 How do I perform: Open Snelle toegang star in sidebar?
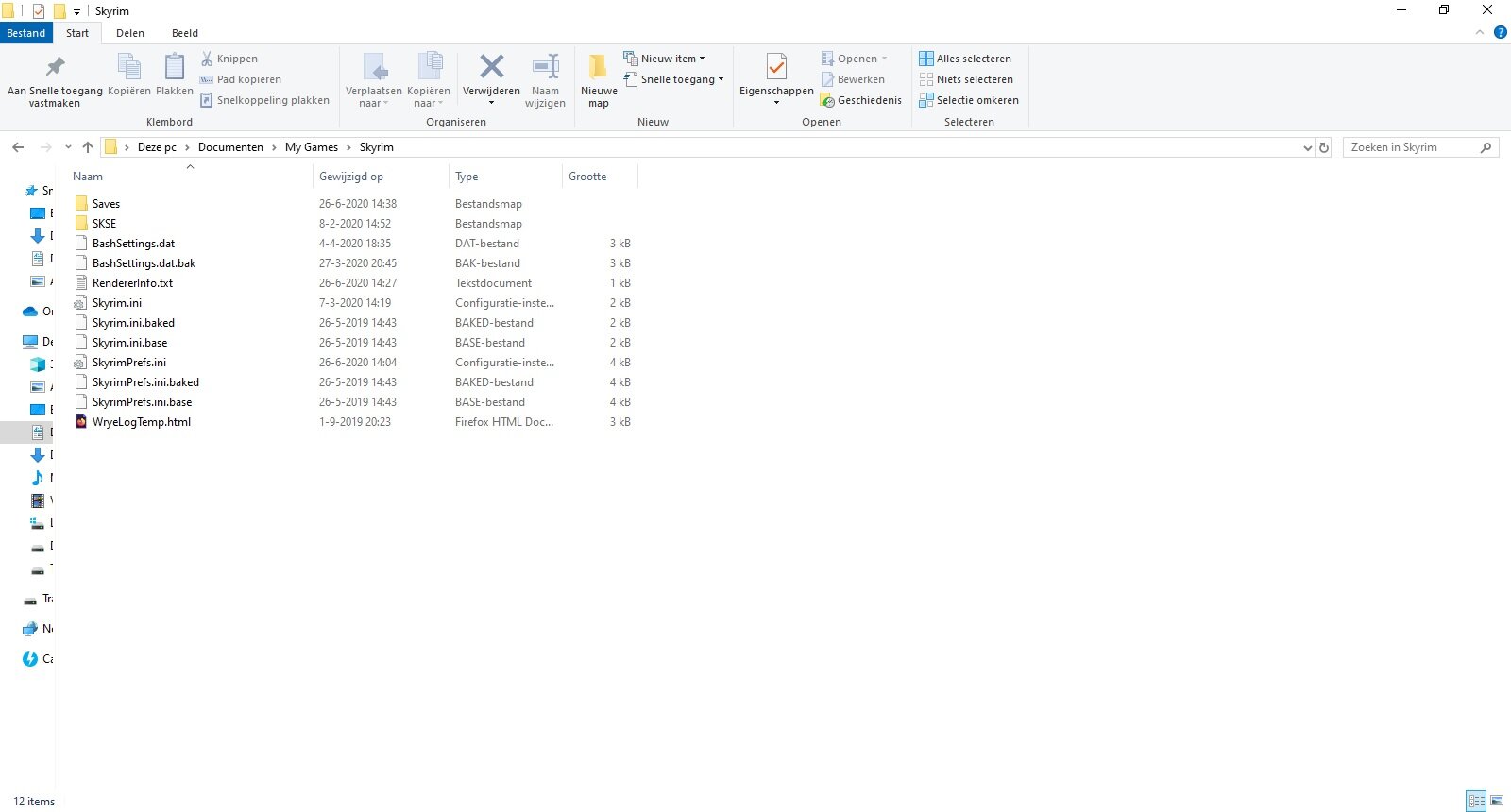click(31, 191)
